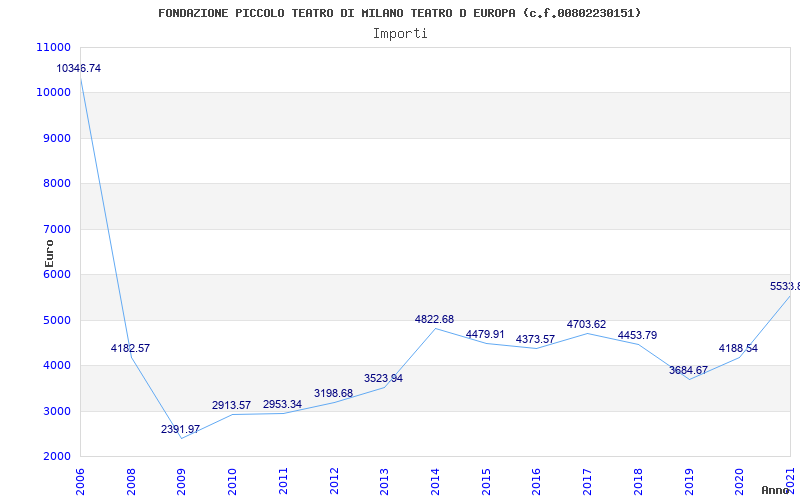The image size is (800, 500).
Task: Click the data label 2913.57
Action: coord(232,406)
